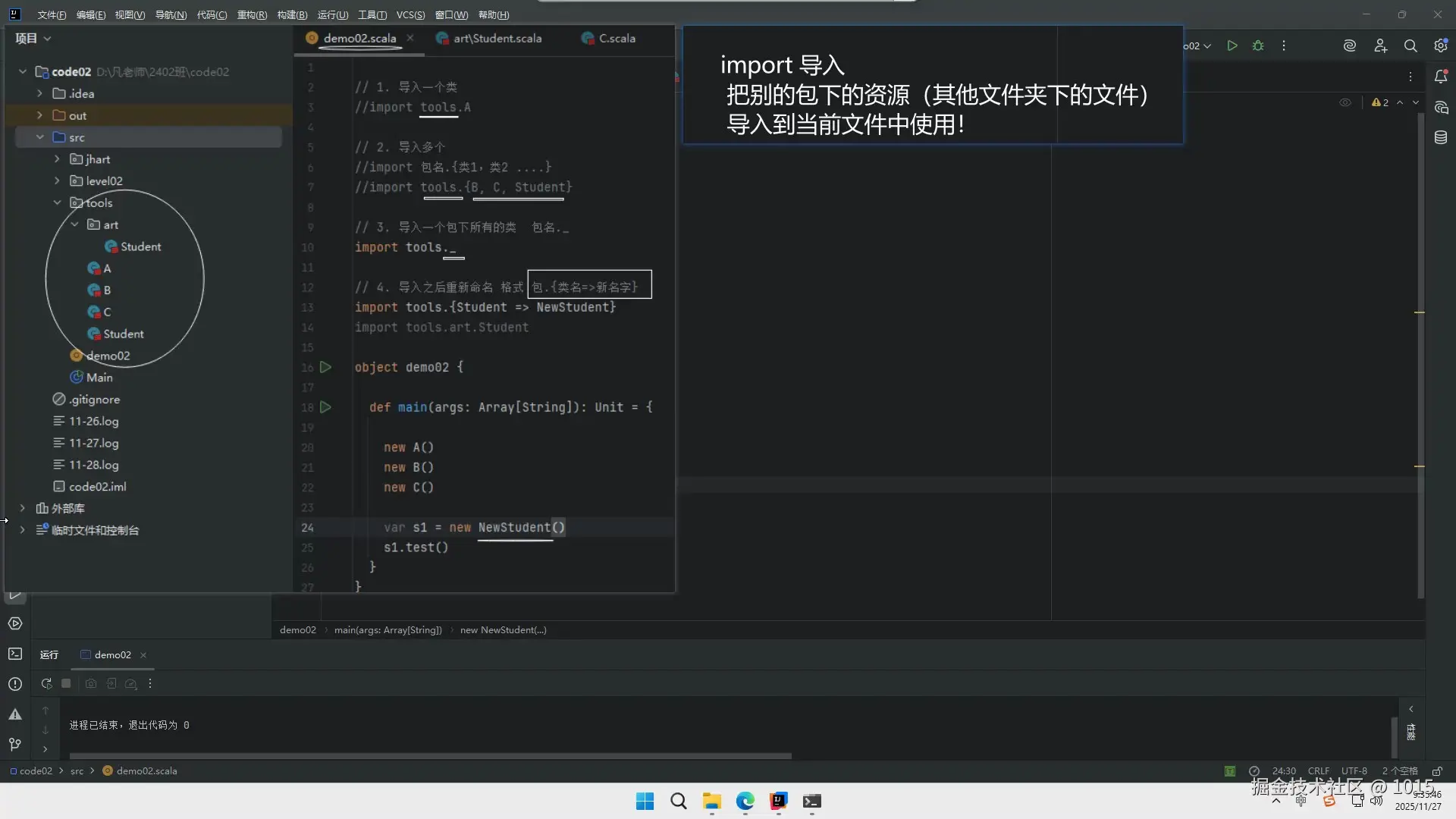Open the Main file in project tree
This screenshot has height=819, width=1456.
point(99,377)
